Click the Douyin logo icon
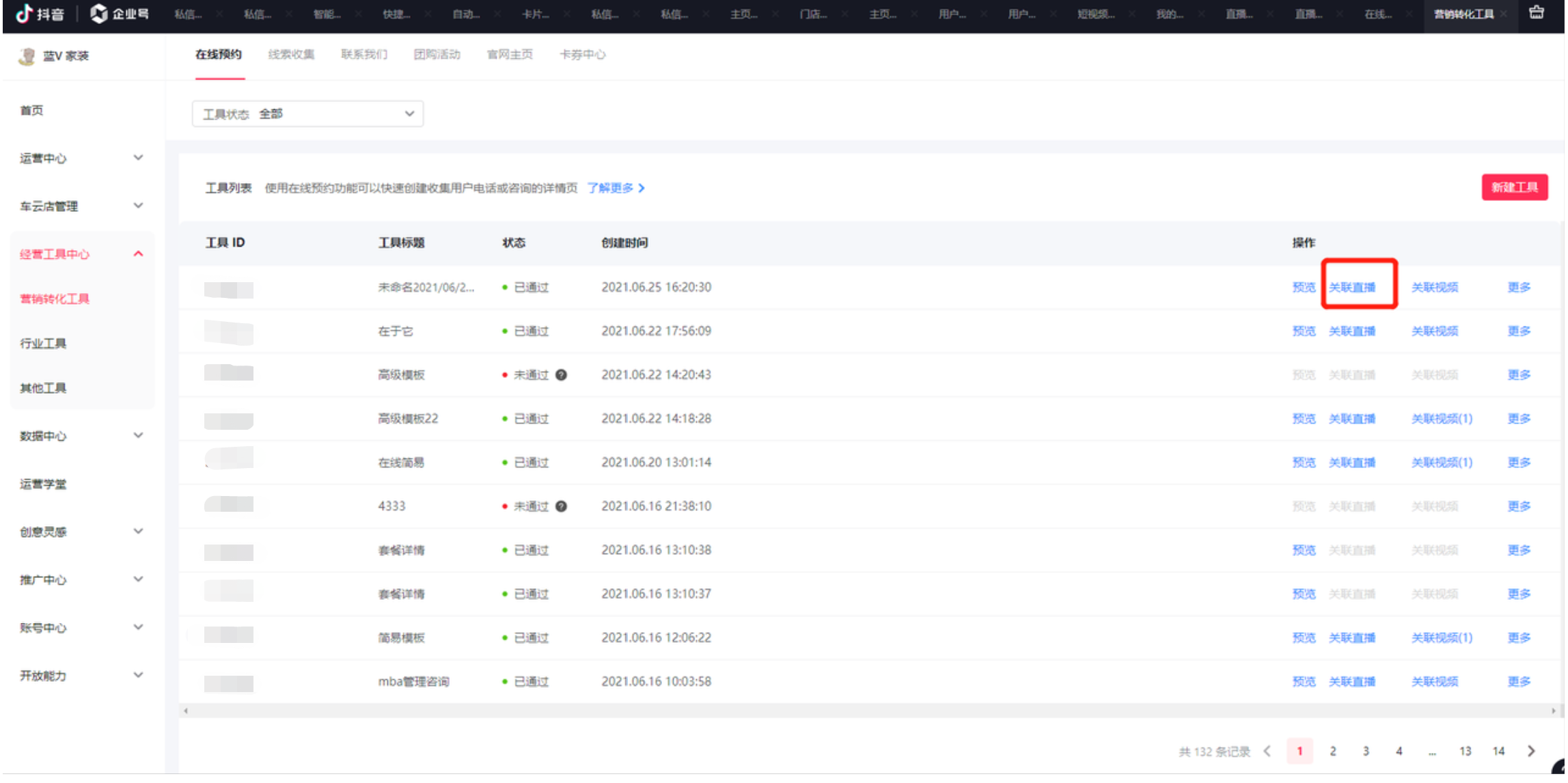This screenshot has height=783, width=1568. click(24, 14)
